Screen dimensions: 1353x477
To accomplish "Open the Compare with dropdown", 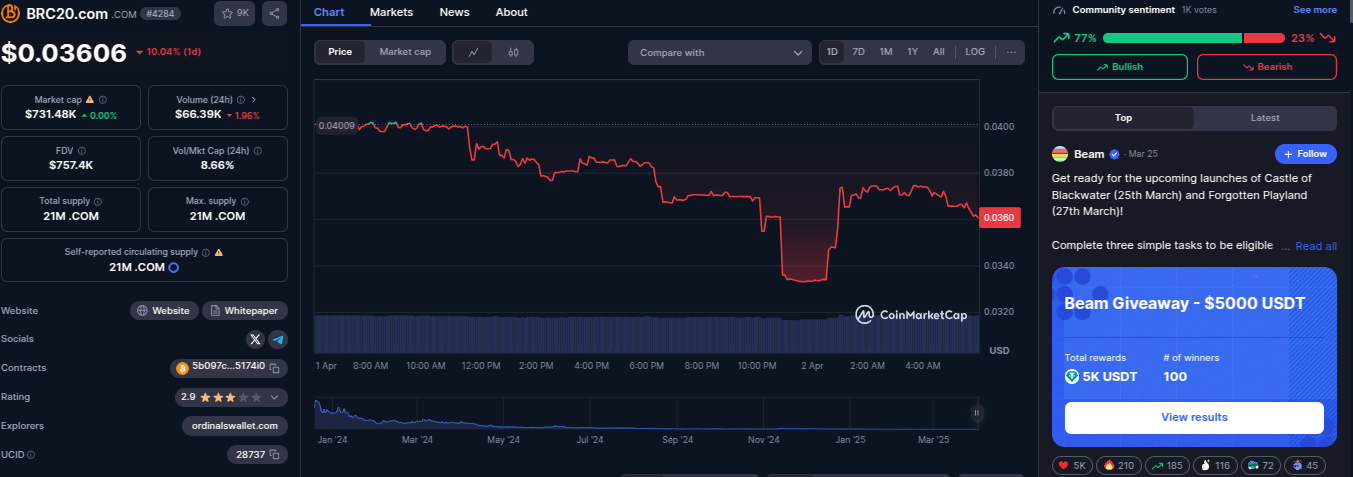I will coord(719,52).
